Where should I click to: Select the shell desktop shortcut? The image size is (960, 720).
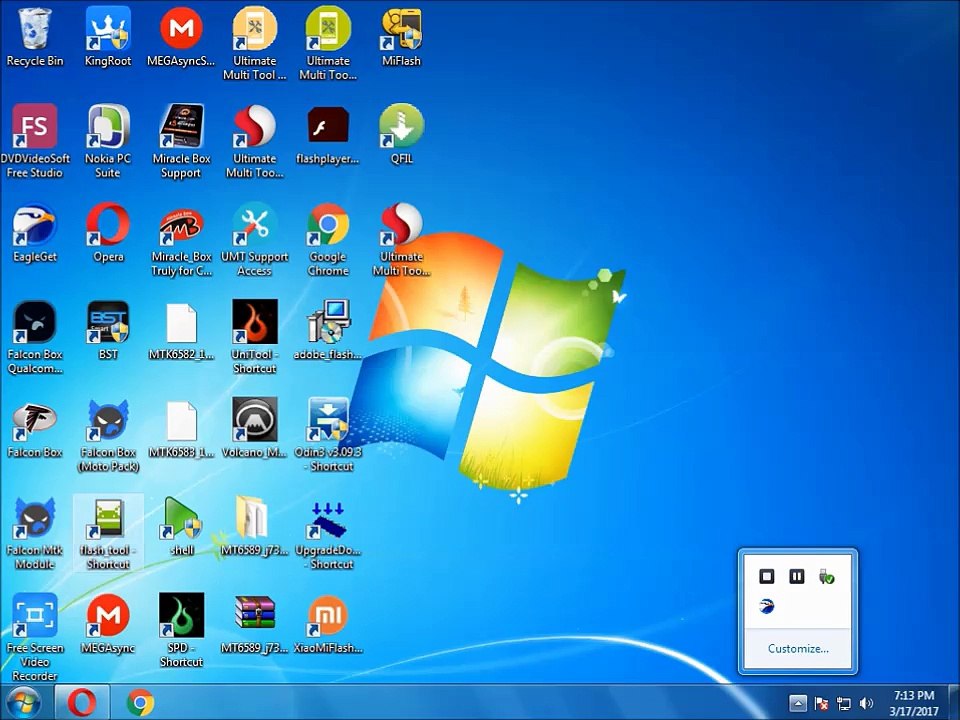coord(181,527)
